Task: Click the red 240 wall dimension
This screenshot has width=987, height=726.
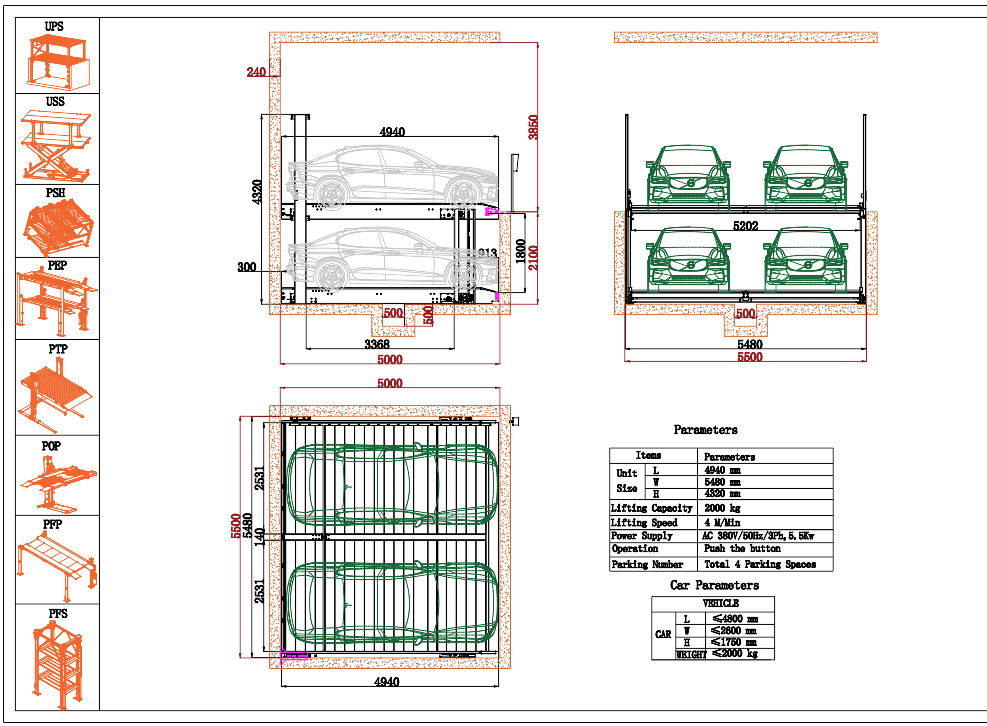Action: point(256,72)
